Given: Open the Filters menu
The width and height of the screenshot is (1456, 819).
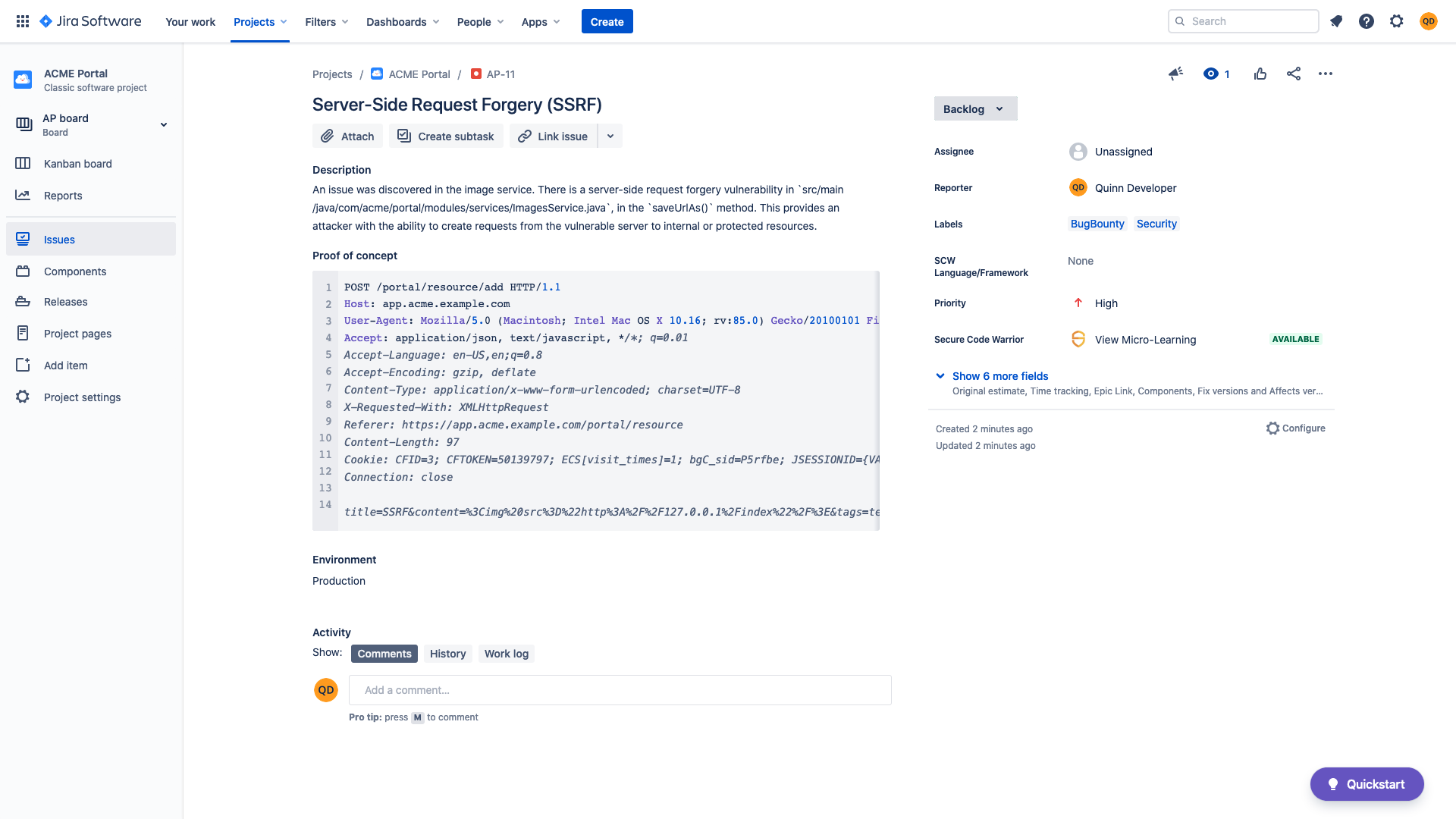Looking at the screenshot, I should coord(327,21).
